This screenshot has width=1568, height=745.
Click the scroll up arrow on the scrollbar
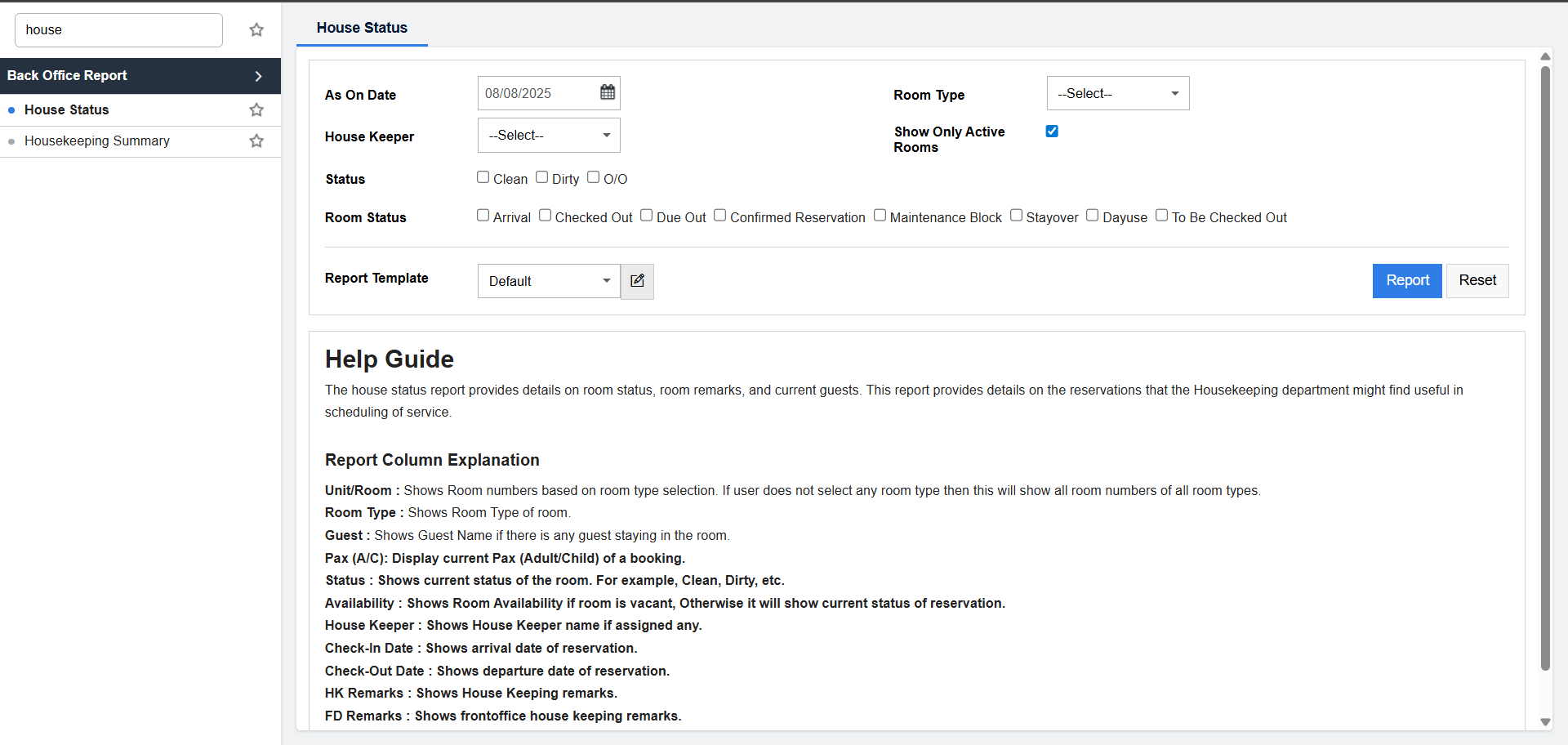point(1545,56)
